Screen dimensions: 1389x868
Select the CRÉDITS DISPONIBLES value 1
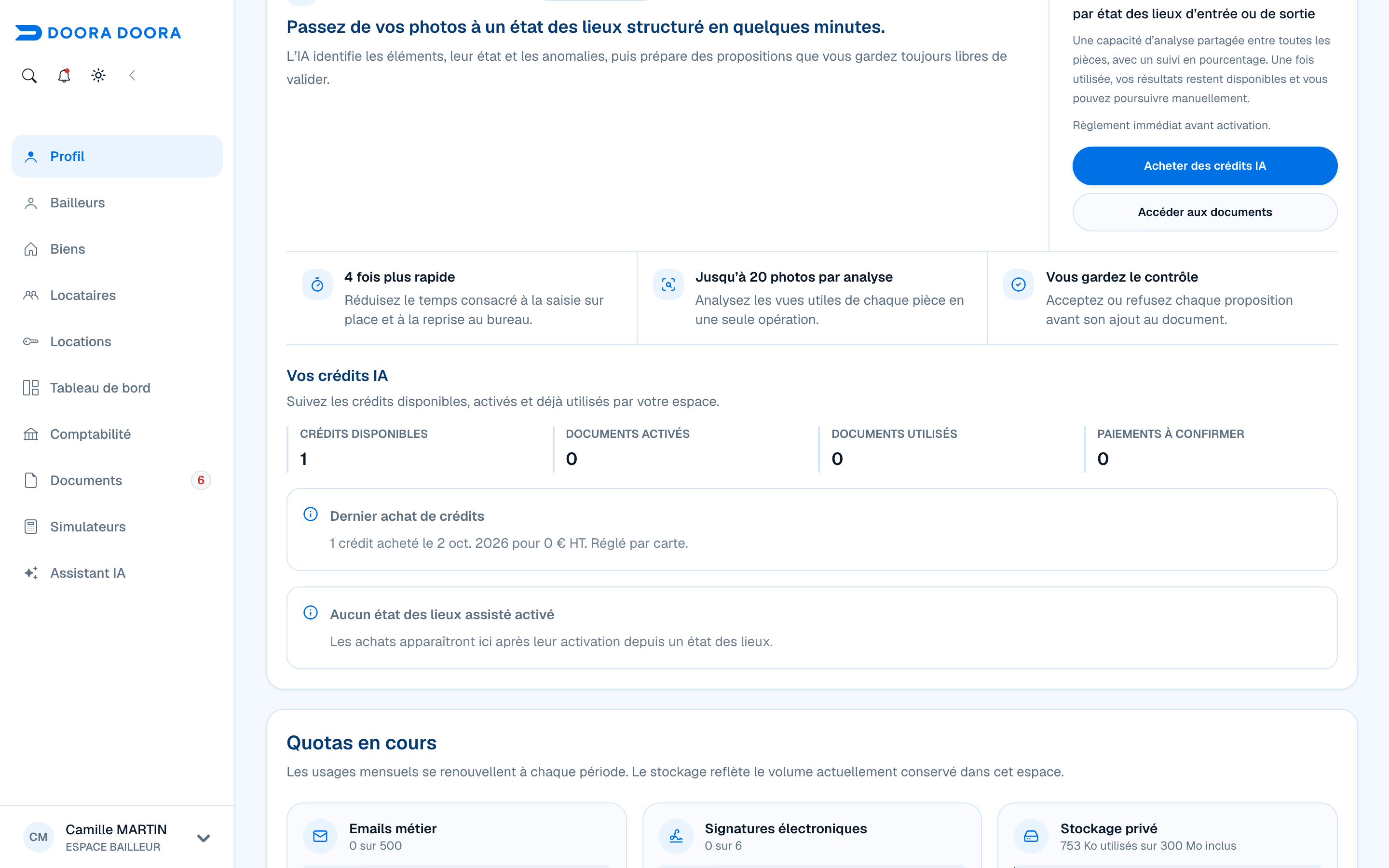(304, 459)
